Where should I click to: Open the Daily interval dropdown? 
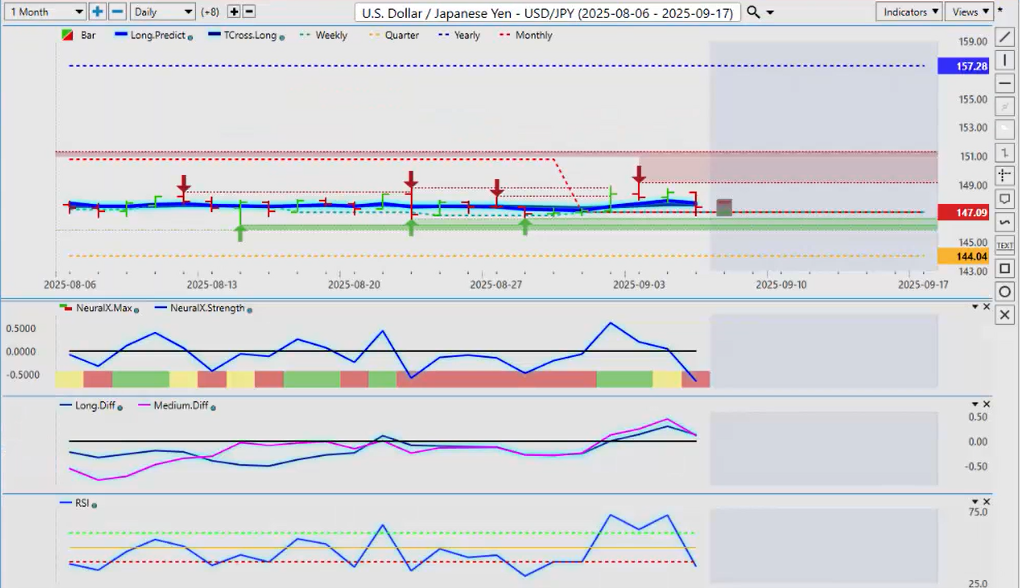[162, 12]
